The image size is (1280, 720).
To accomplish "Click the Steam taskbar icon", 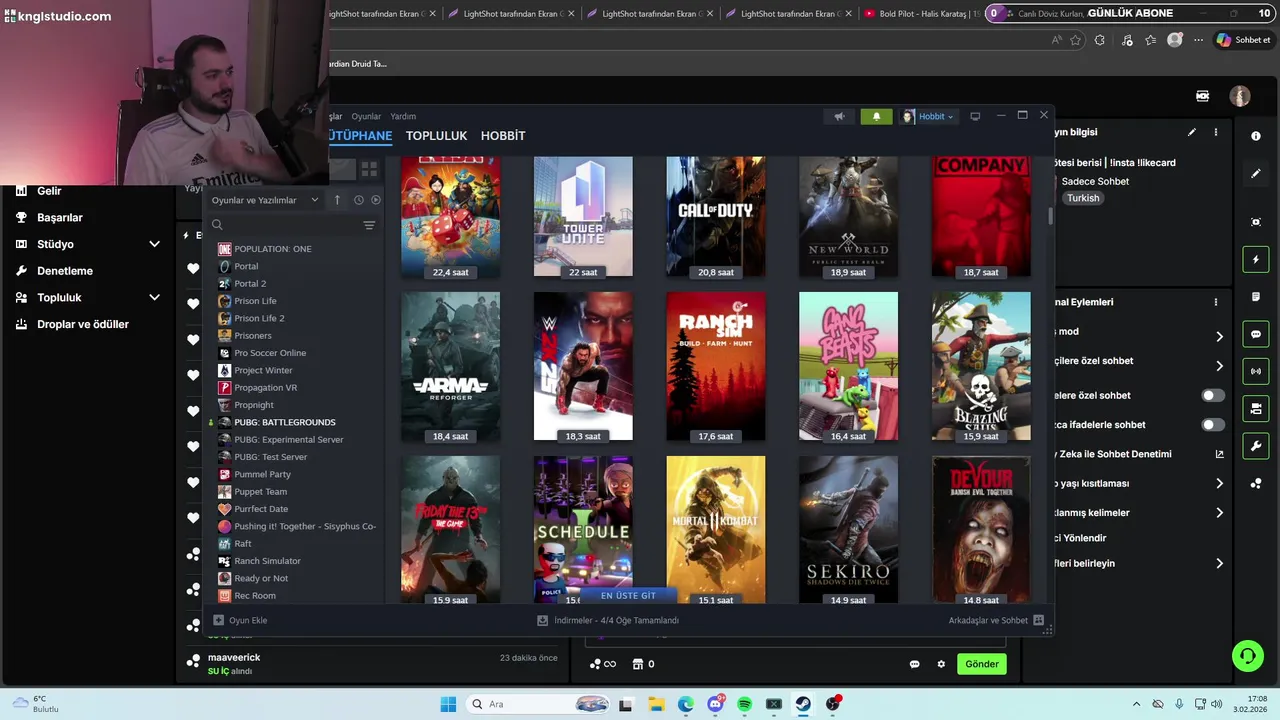I will (803, 704).
